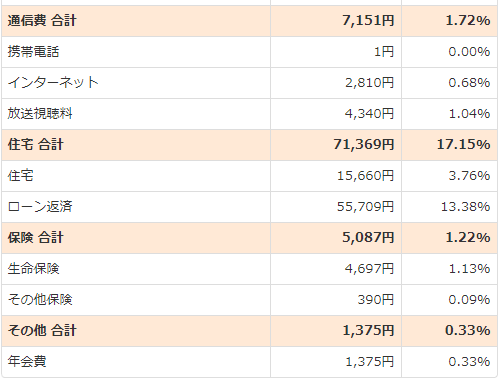
Task: Select the 放送視聴料 row label
Action: 40,113
